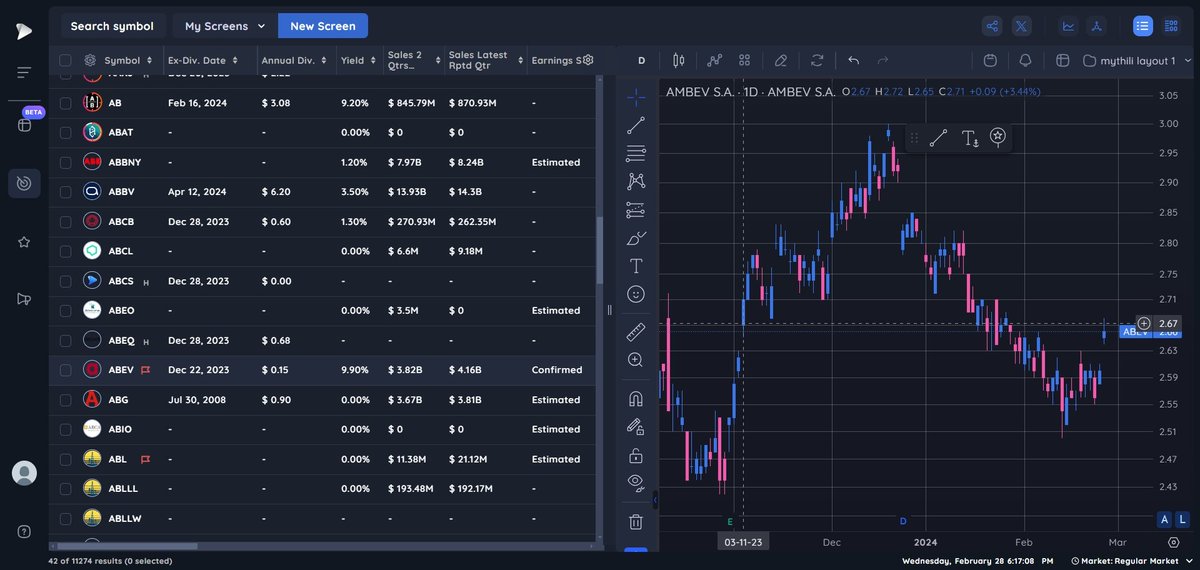This screenshot has height=570, width=1200.
Task: Select the text annotation tool
Action: (636, 266)
